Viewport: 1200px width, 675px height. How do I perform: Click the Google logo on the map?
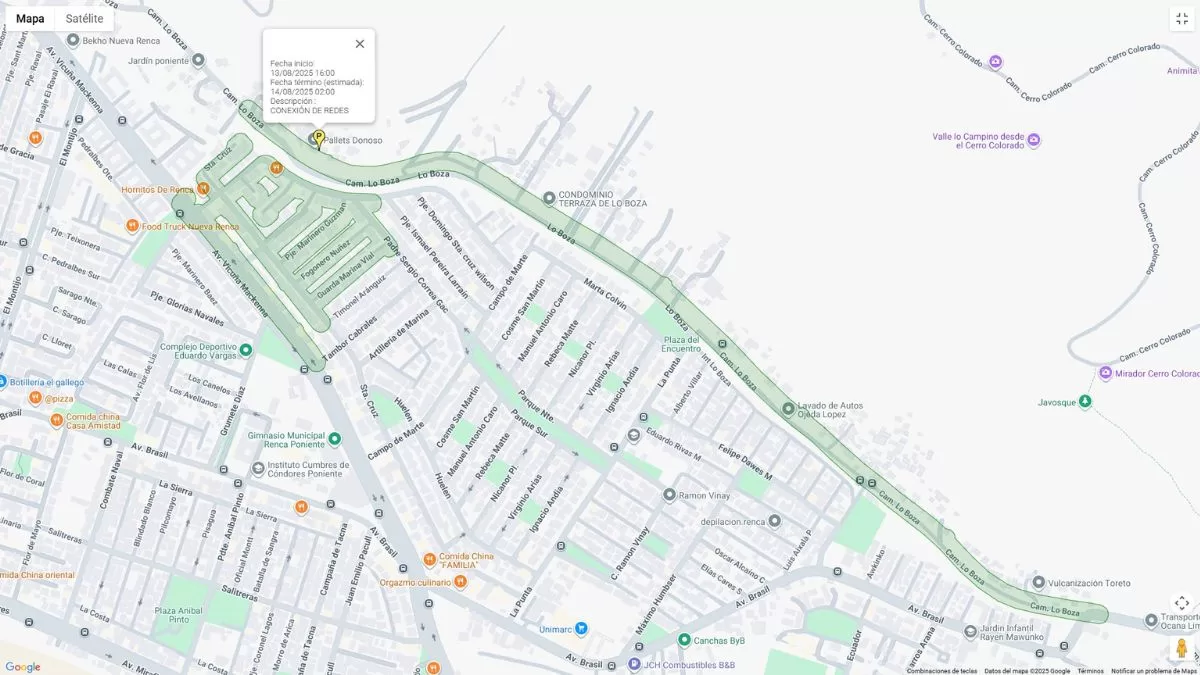pyautogui.click(x=22, y=666)
